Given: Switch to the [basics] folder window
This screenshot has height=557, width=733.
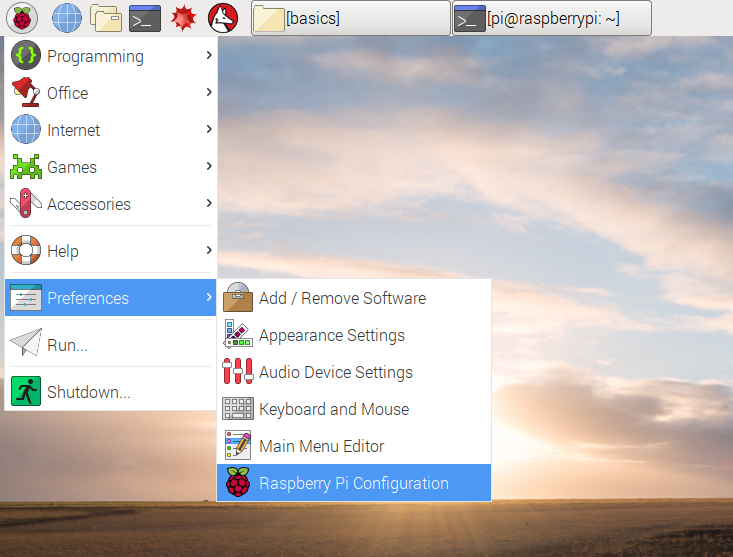Looking at the screenshot, I should (x=351, y=18).
